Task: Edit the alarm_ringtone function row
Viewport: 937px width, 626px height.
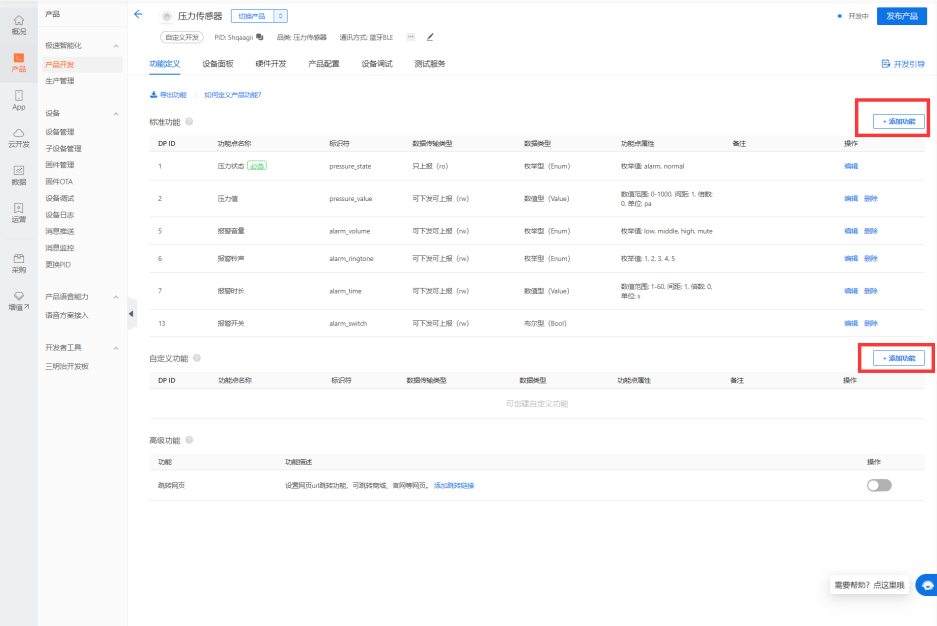Action: coord(851,258)
